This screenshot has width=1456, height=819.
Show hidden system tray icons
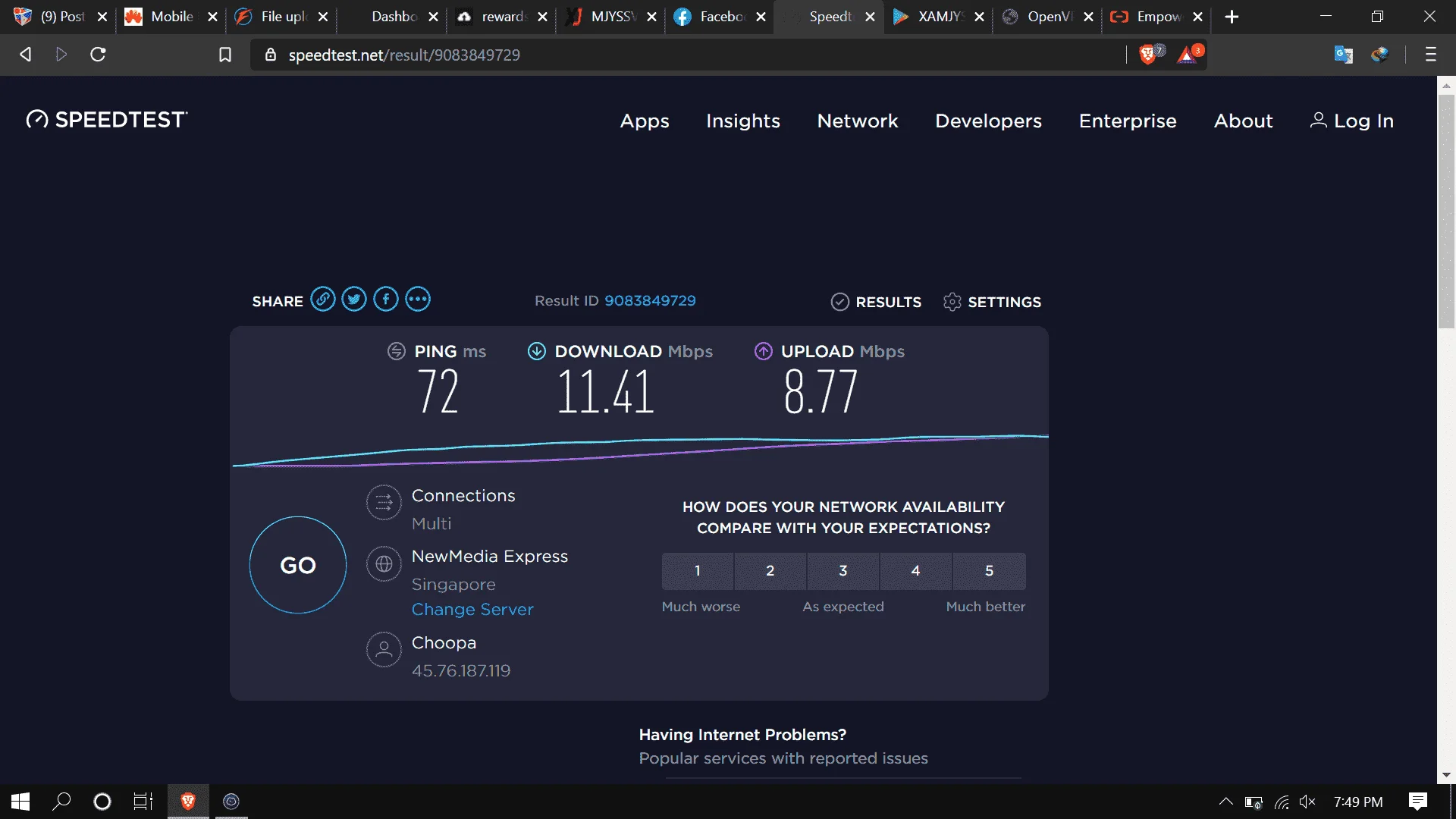1225,802
